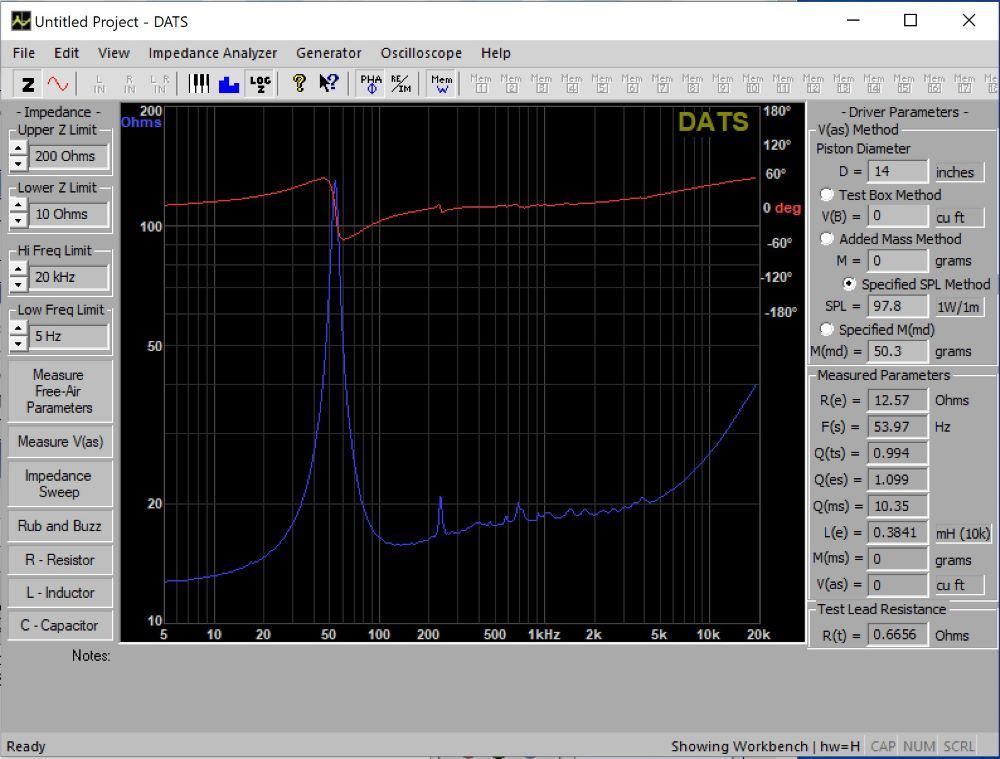Click the Measure Free-Air Parameters button

pyautogui.click(x=60, y=391)
